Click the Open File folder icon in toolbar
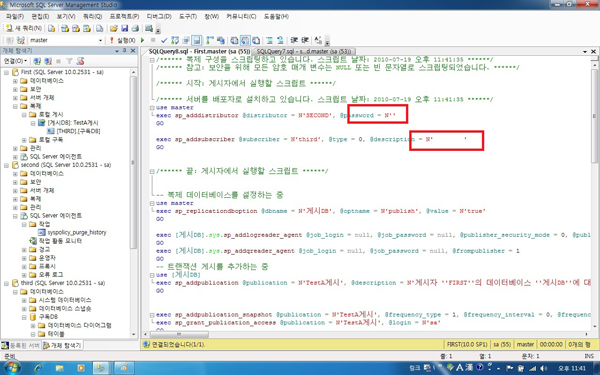600x375 pixels. coord(114,28)
